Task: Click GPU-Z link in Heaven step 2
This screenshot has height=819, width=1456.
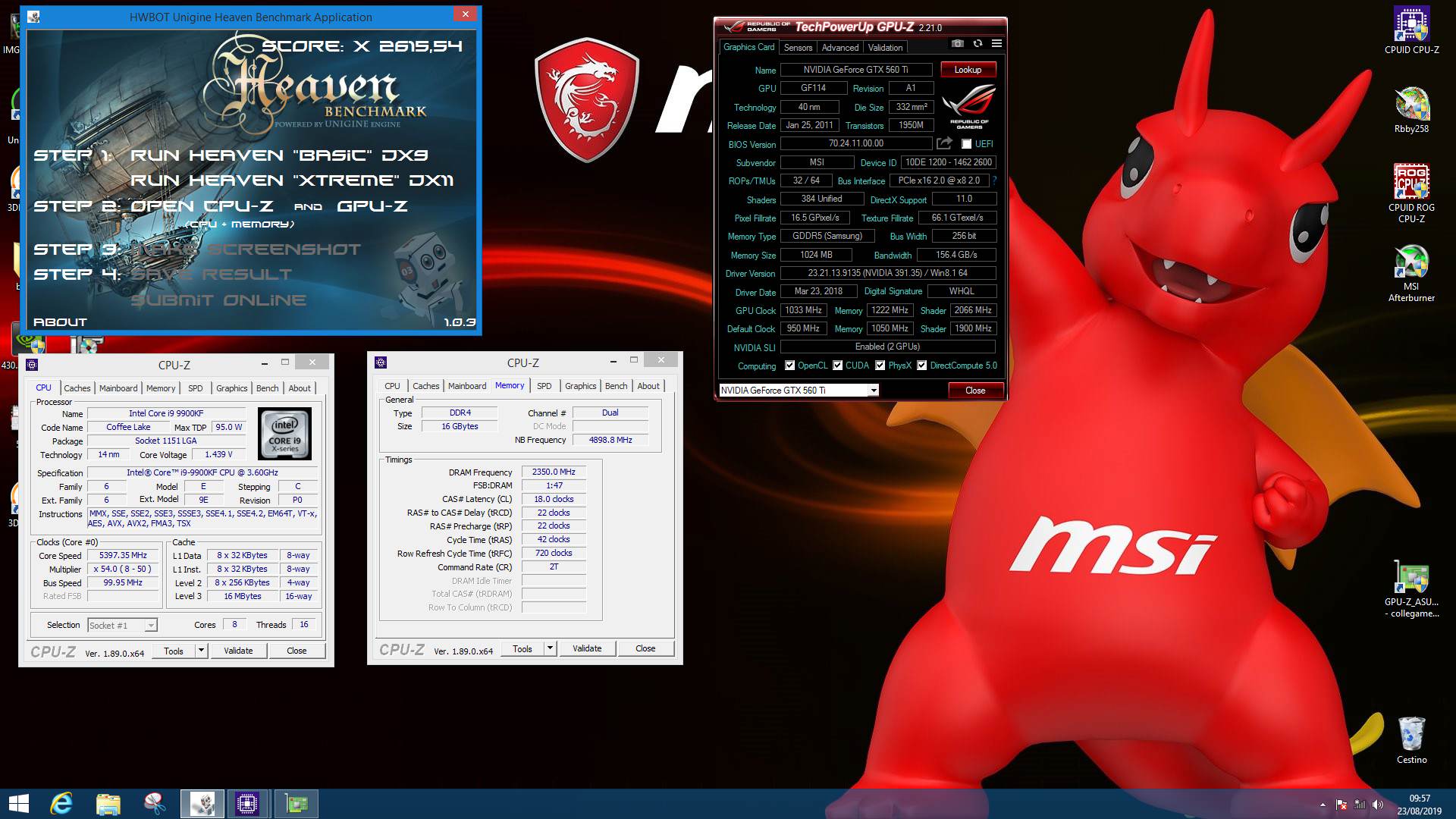Action: click(x=372, y=206)
